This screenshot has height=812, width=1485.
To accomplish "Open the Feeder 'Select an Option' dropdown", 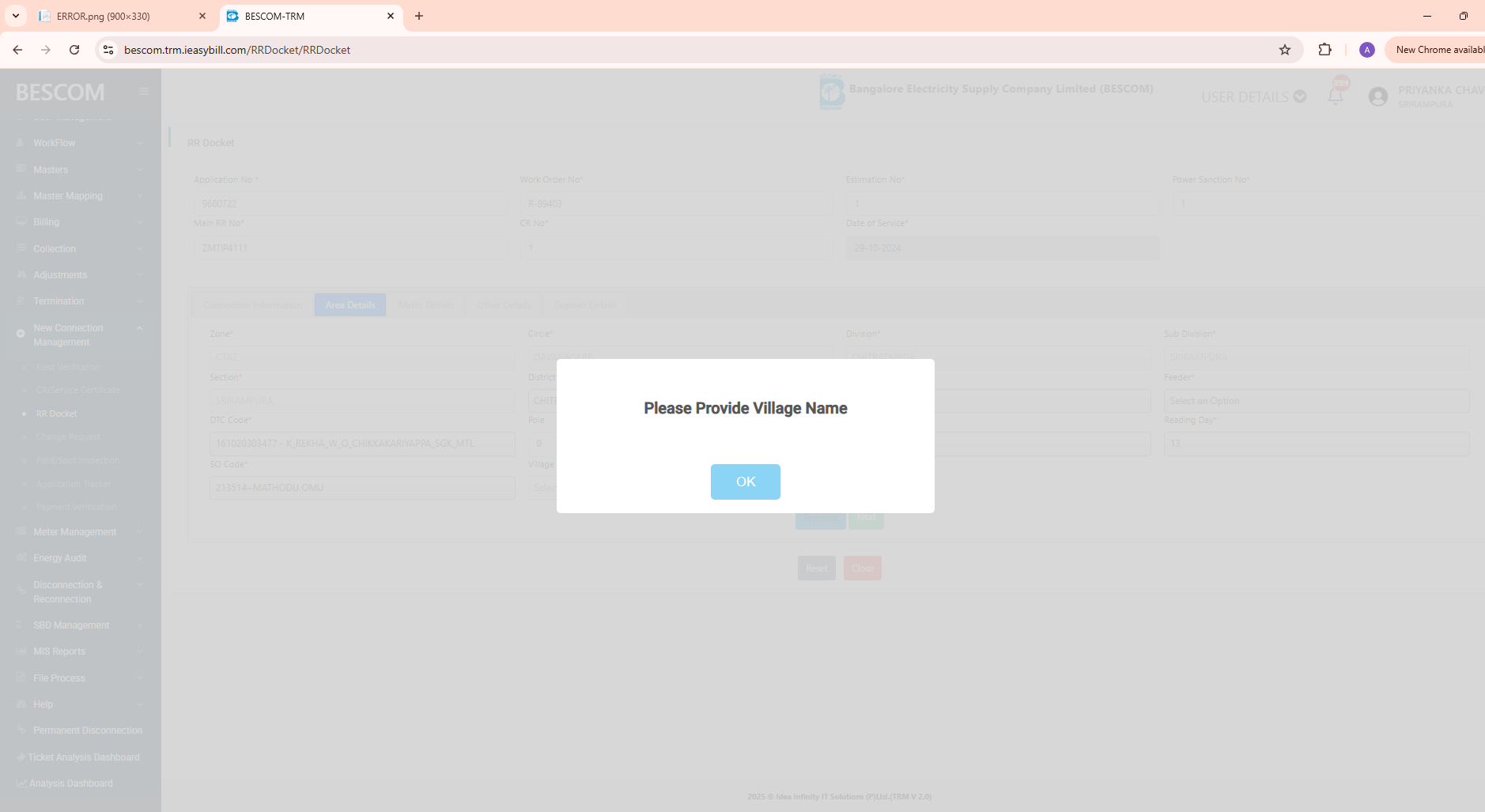I will click(1317, 401).
